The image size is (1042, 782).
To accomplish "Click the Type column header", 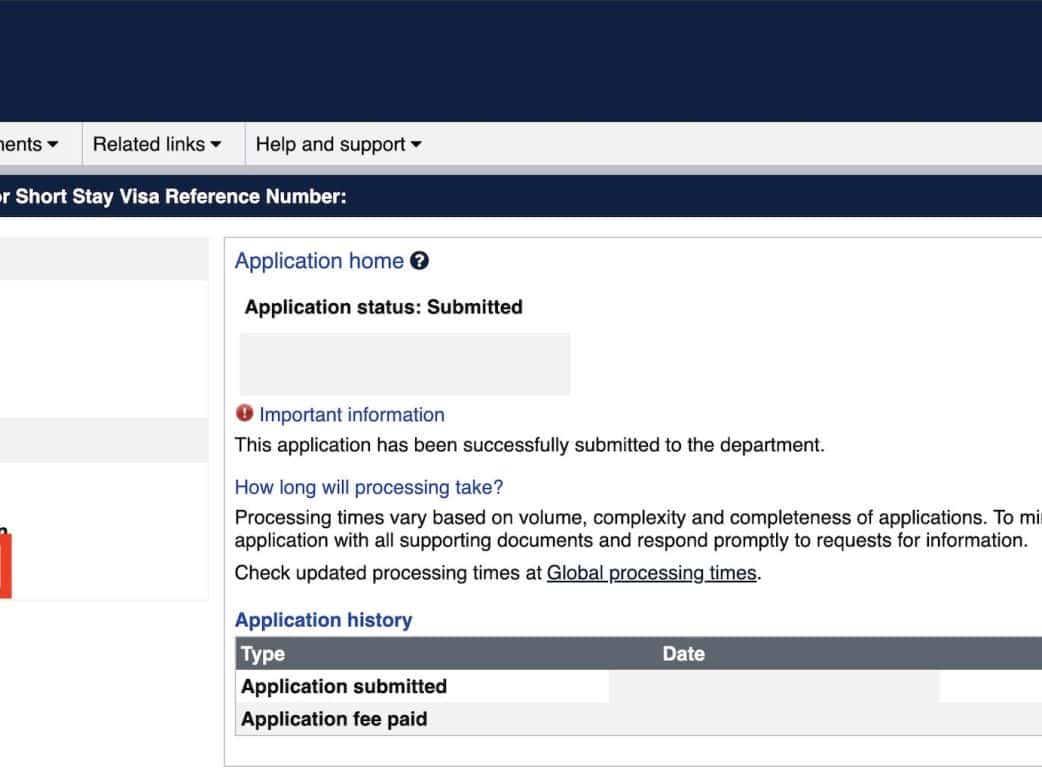I will tap(263, 654).
